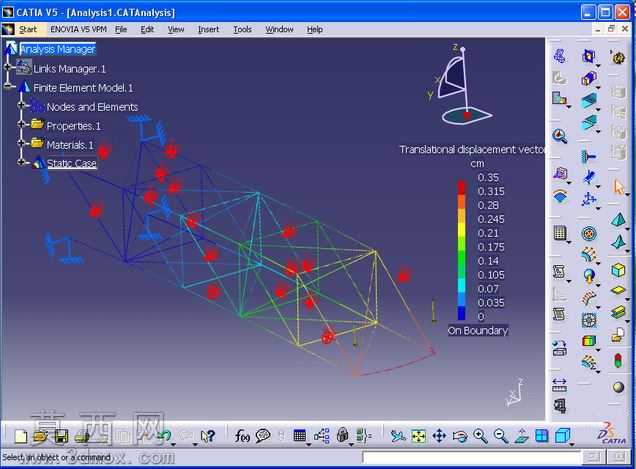
Task: Activate the Pan four-arrow icon
Action: tap(439, 436)
